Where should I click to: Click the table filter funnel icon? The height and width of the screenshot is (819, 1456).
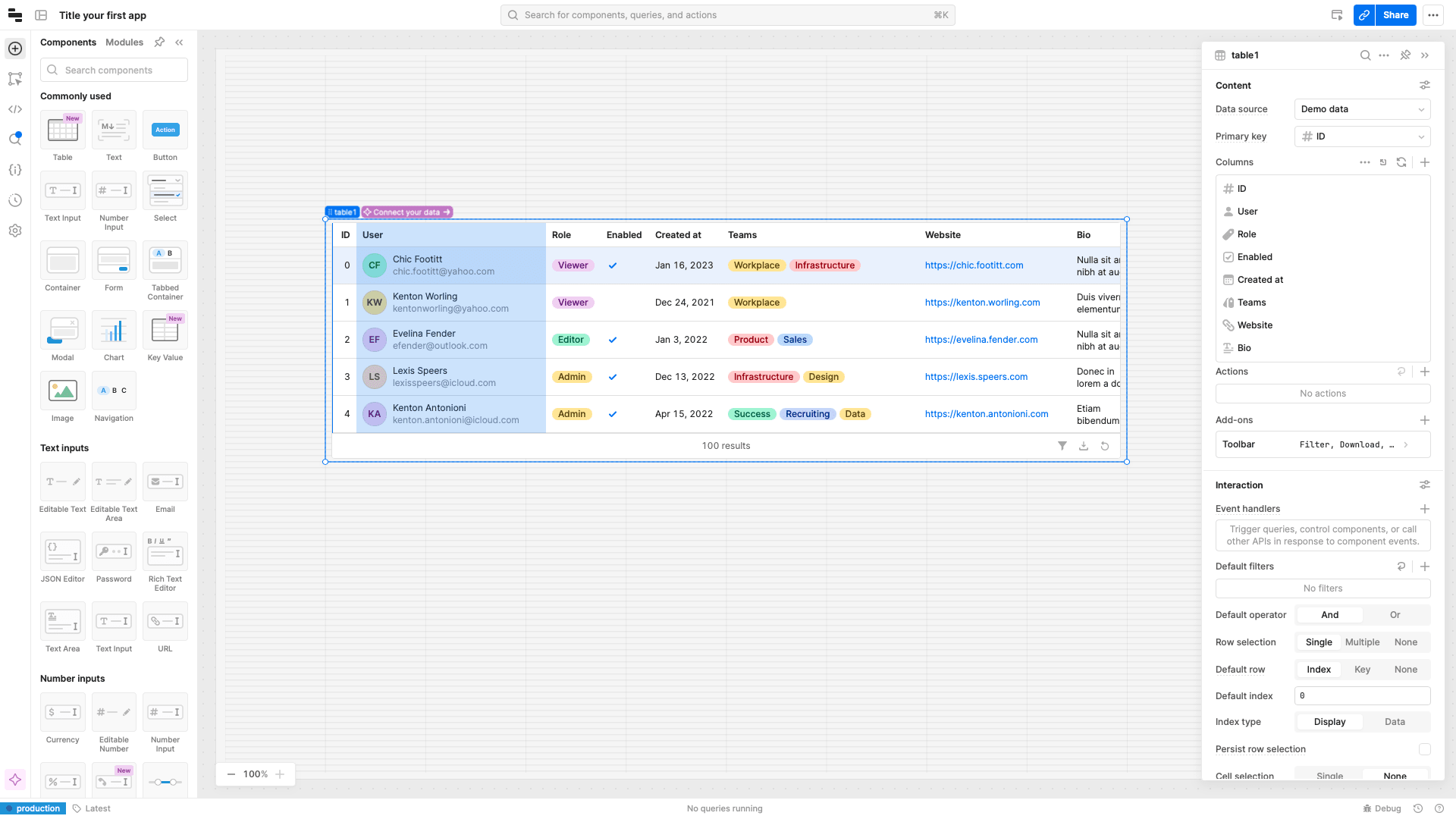pyautogui.click(x=1062, y=446)
